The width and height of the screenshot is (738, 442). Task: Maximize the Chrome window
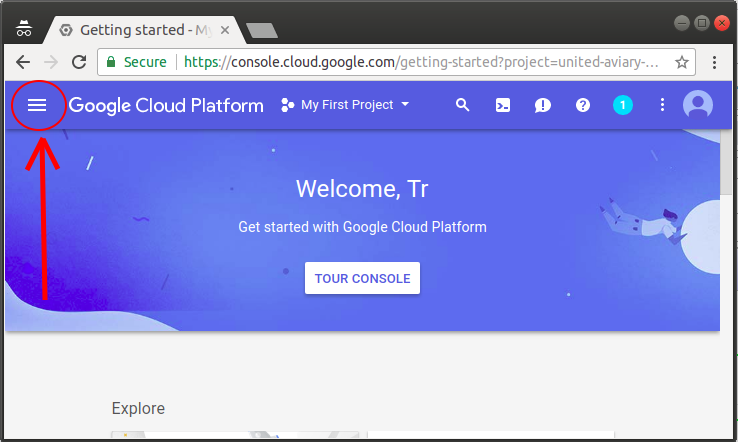(x=702, y=23)
